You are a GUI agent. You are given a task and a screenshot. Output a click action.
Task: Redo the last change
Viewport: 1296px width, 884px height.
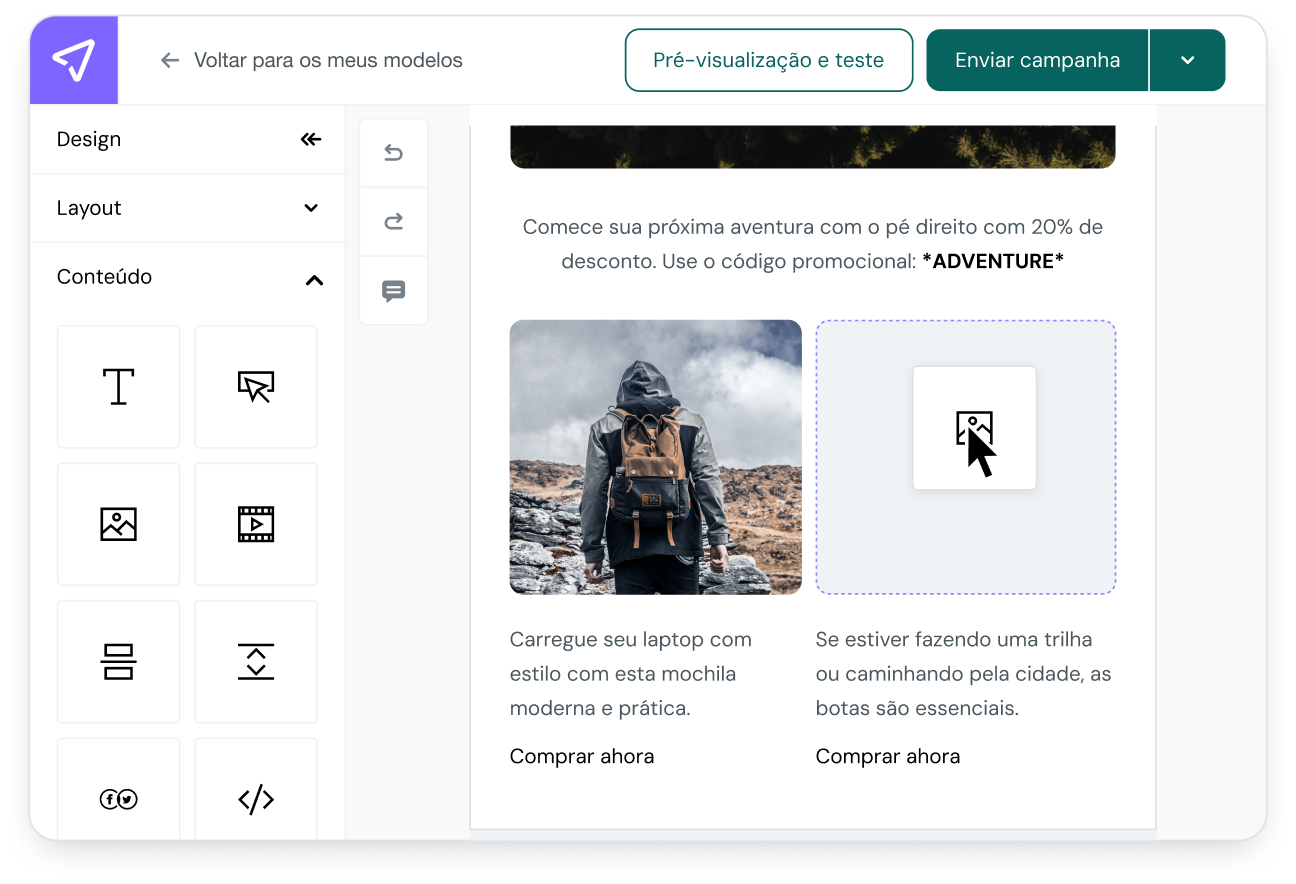[393, 221]
